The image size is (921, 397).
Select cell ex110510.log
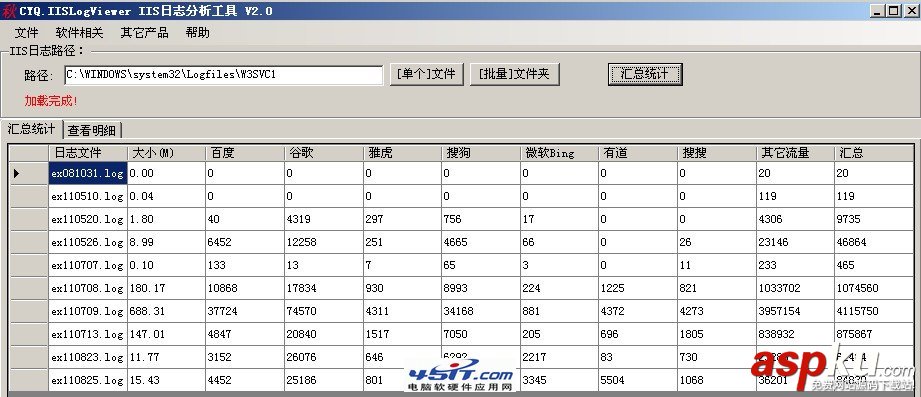[x=88, y=196]
